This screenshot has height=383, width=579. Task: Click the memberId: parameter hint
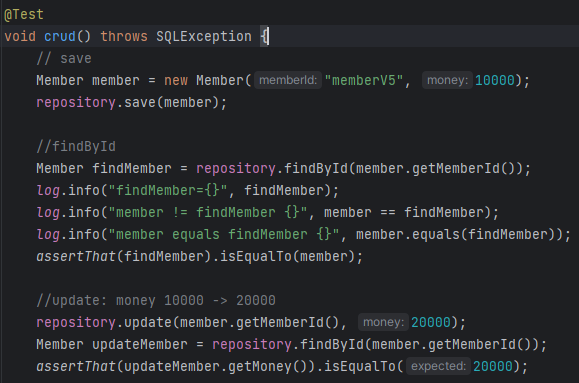click(x=288, y=81)
